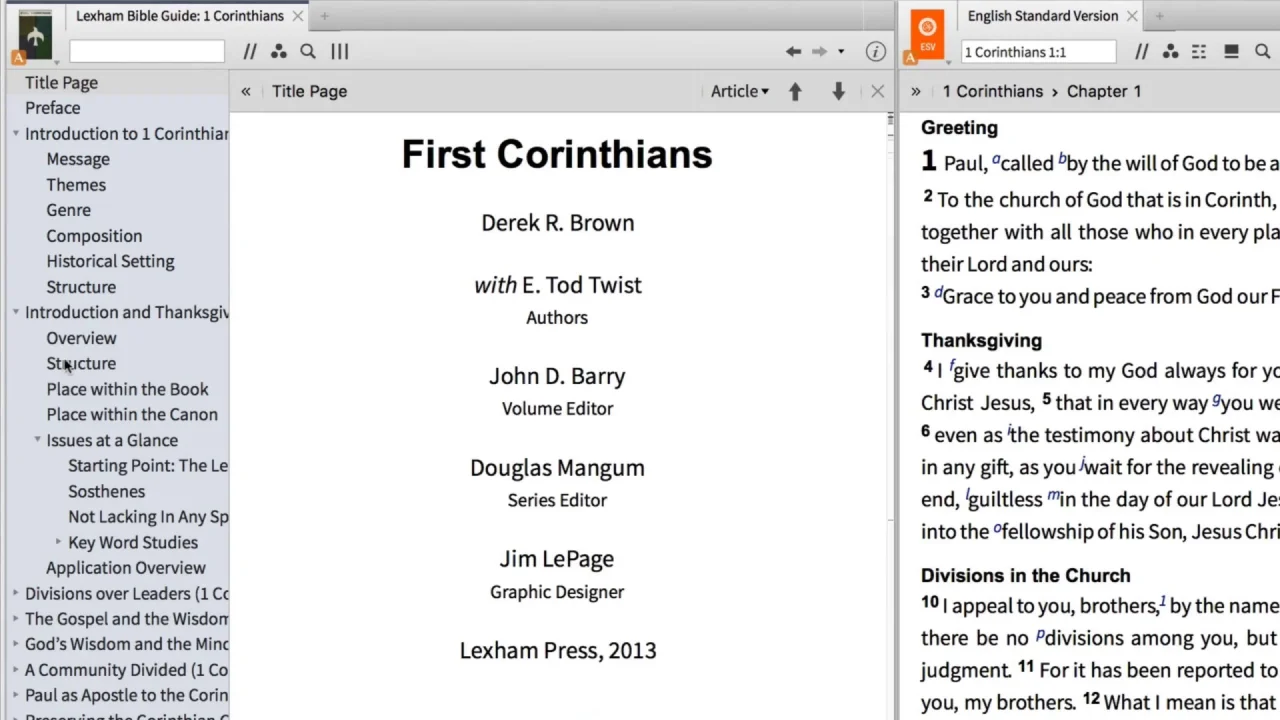1280x720 pixels.
Task: Click 1 Corinthians in the ESV breadcrumb
Action: coord(992,91)
